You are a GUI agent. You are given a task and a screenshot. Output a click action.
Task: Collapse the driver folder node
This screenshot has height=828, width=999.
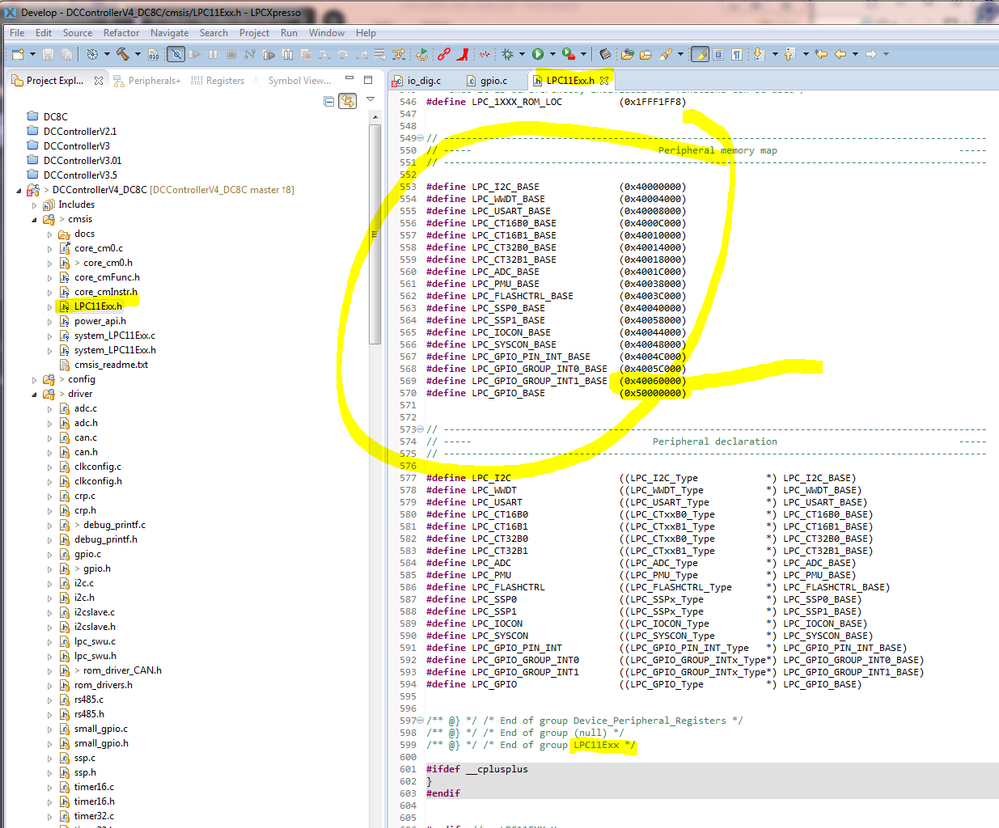click(34, 394)
